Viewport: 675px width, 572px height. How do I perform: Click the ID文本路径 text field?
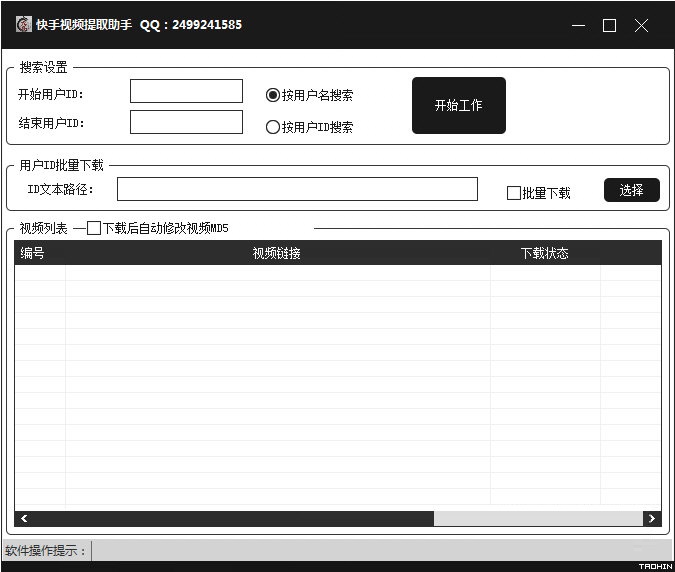[x=297, y=189]
